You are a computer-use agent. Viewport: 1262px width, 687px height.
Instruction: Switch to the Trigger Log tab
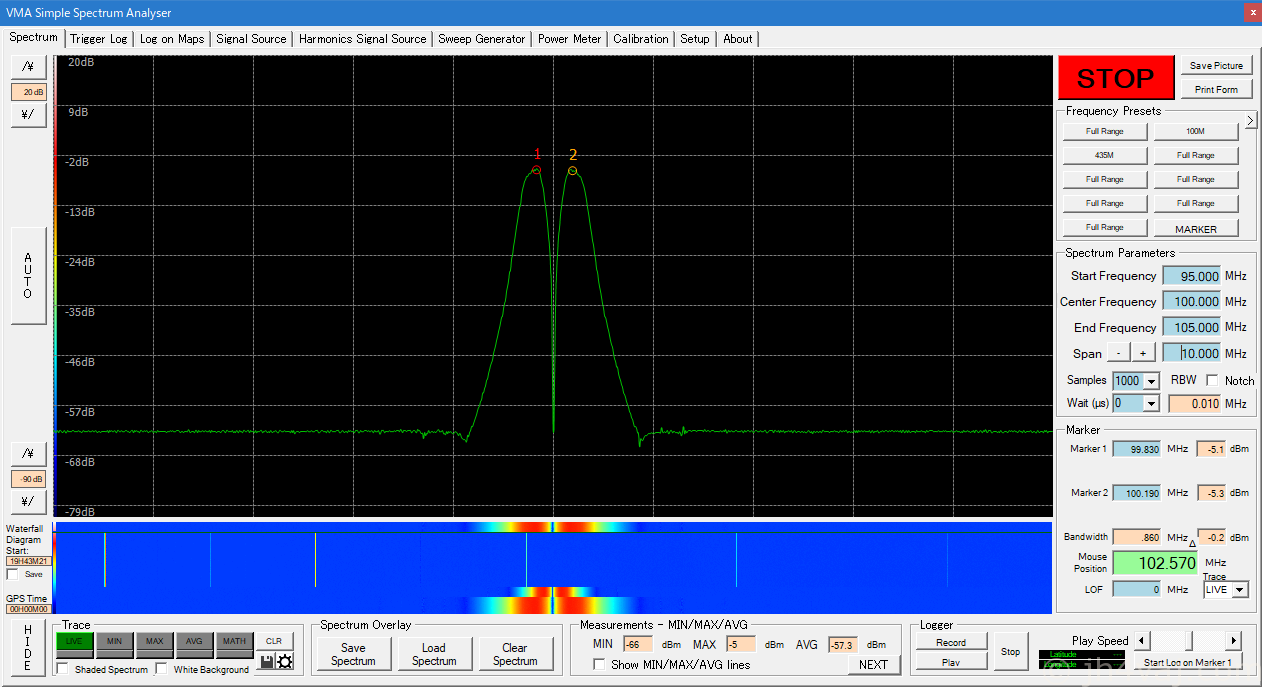coord(99,39)
